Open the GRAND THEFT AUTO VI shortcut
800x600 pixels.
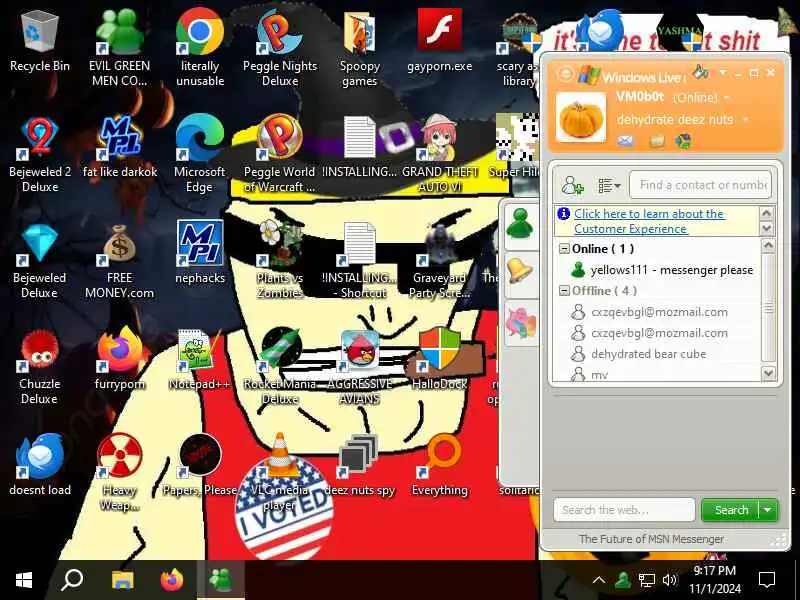[440, 155]
